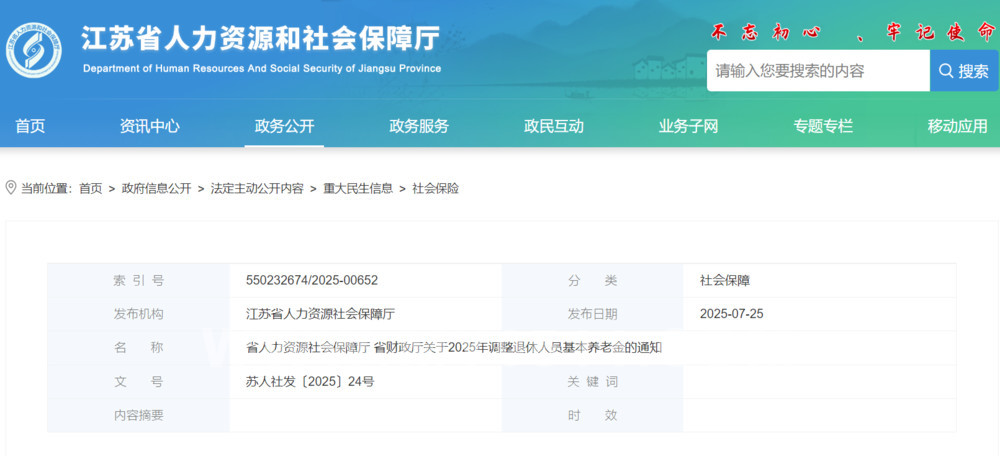Go to 重大民生信息 in the breadcrumb
This screenshot has height=456, width=1000.
(358, 188)
